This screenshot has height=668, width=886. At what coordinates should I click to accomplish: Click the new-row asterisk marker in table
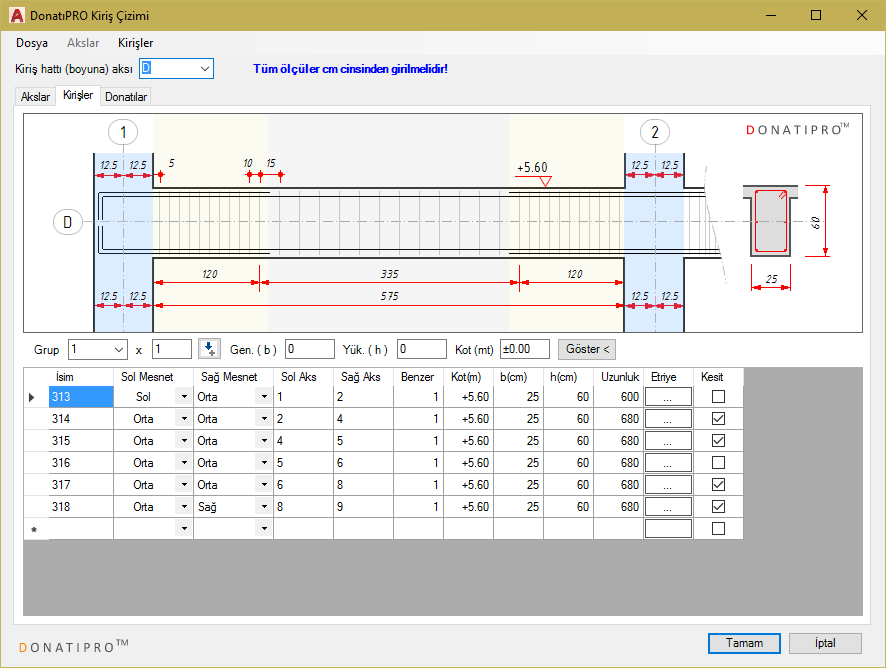tap(32, 529)
